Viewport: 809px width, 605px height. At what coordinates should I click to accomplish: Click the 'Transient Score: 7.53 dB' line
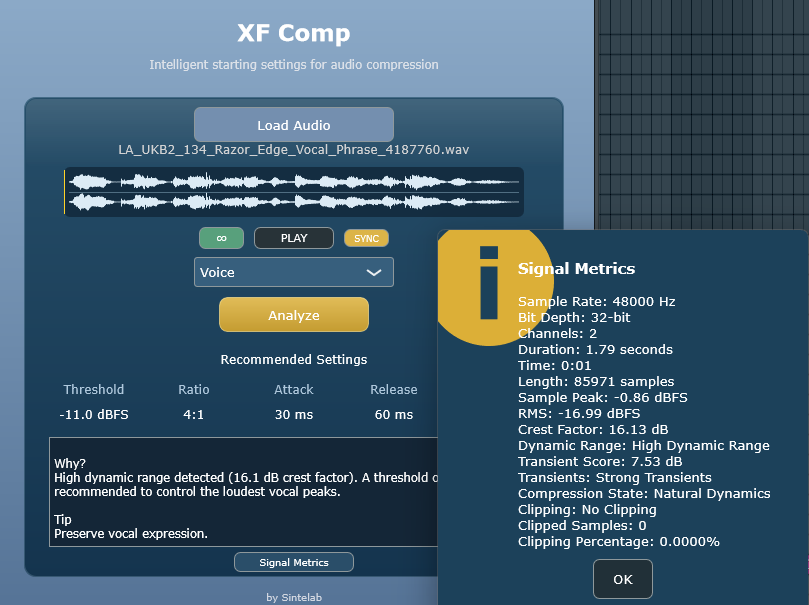tap(600, 462)
